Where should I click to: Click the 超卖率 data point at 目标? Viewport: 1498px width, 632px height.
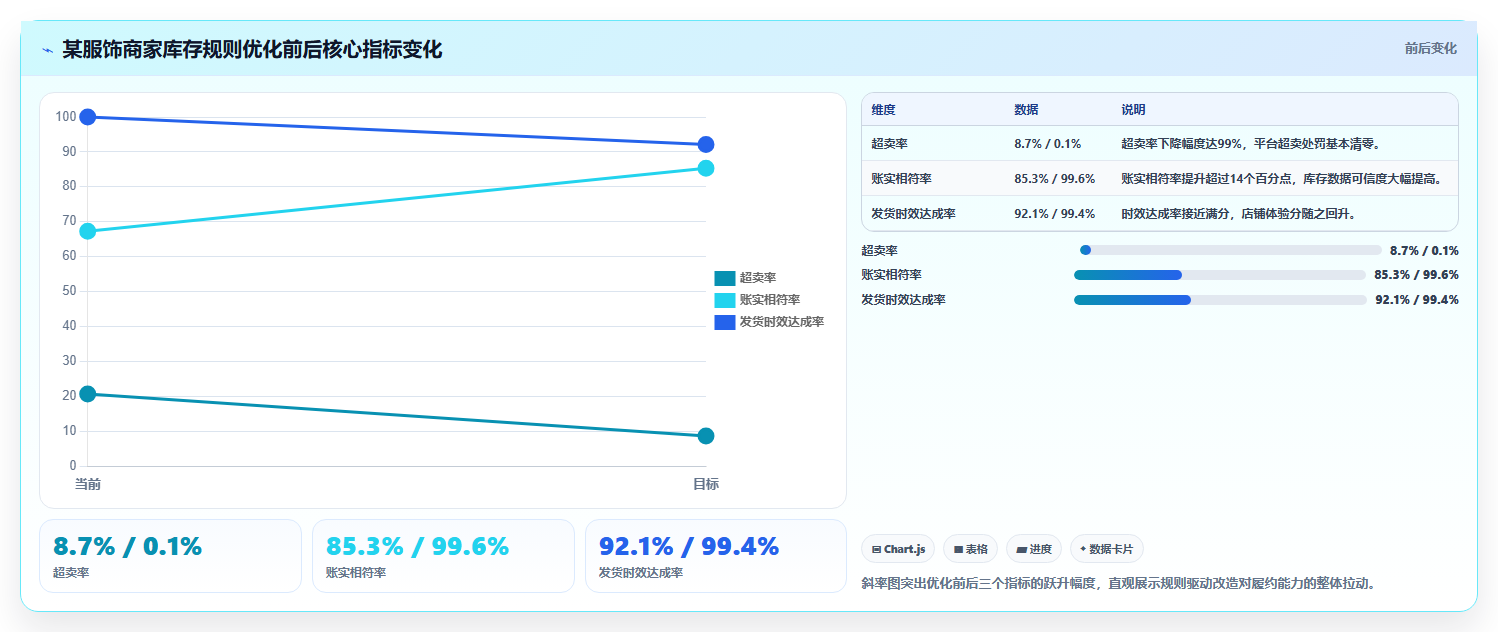[x=706, y=436]
